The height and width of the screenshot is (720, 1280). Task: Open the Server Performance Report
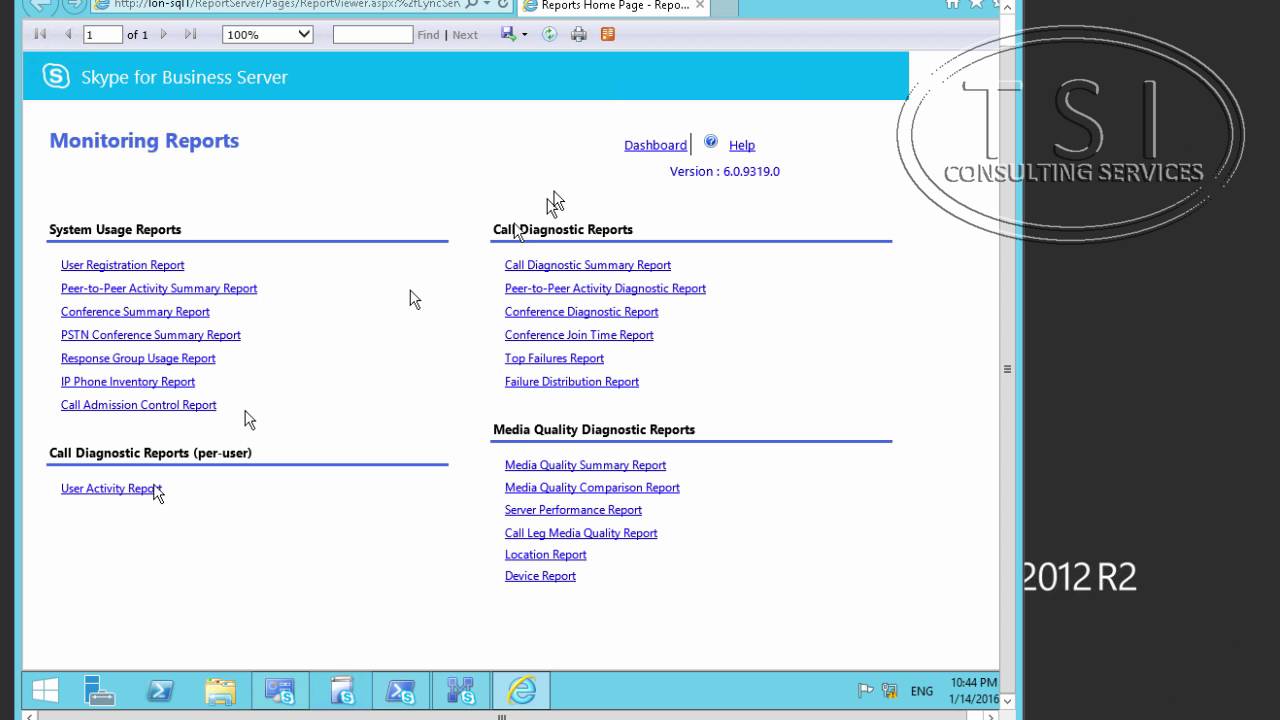coord(573,510)
